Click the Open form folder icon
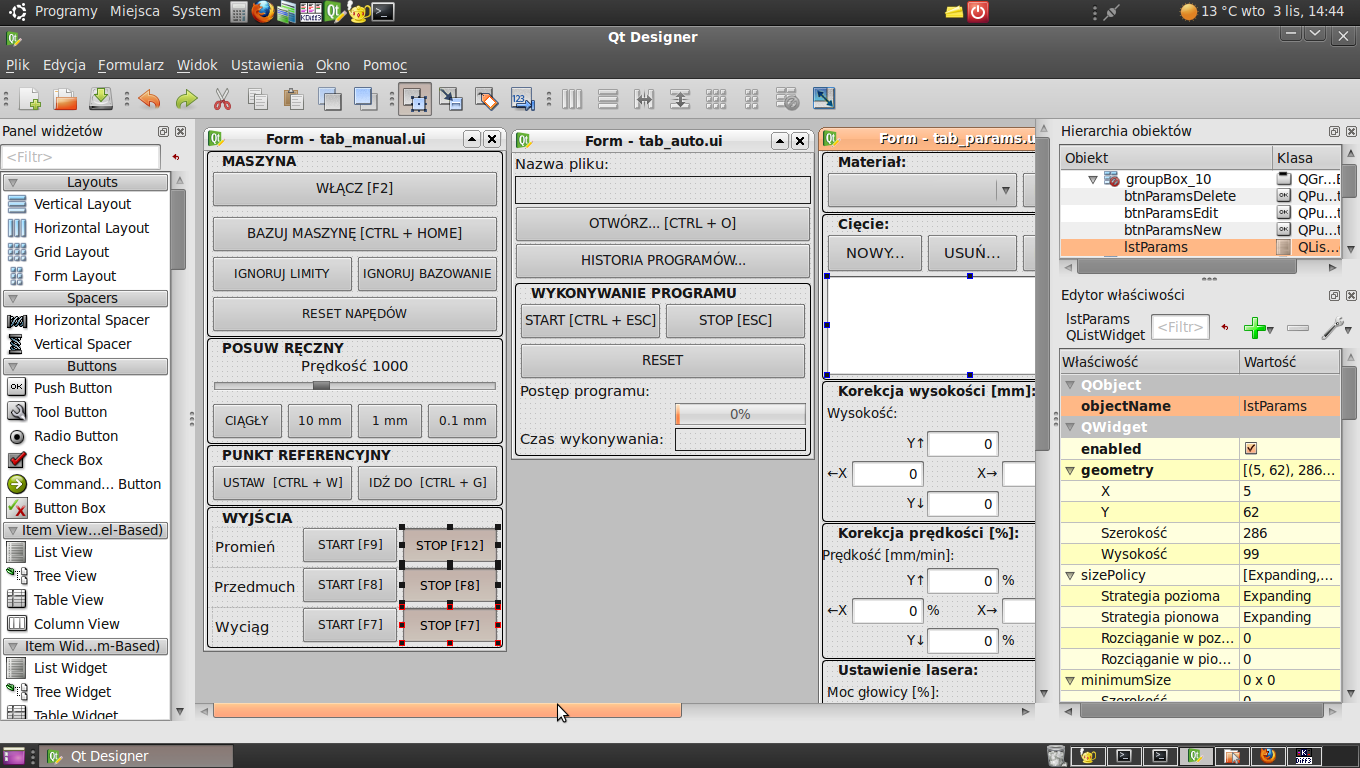1360x768 pixels. pos(65,99)
